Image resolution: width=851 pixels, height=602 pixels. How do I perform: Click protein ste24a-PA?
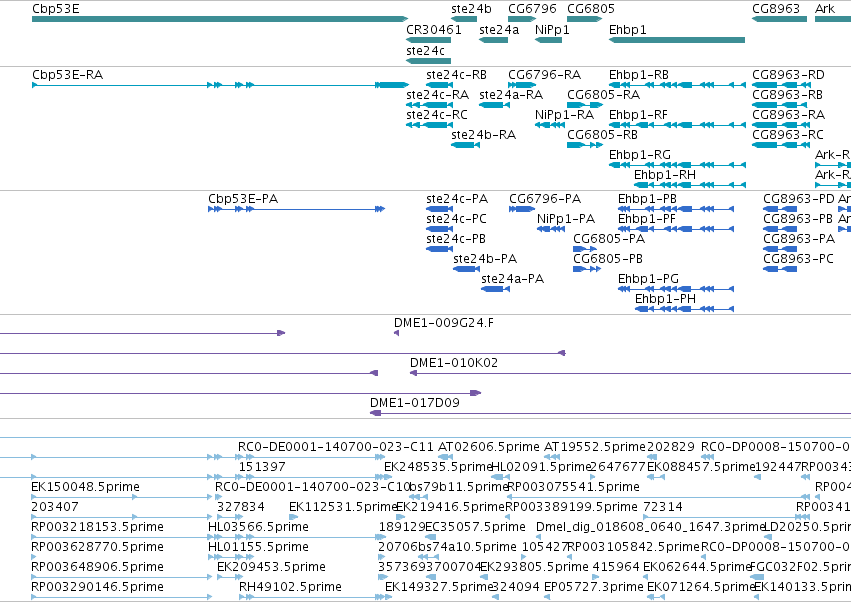[x=512, y=279]
